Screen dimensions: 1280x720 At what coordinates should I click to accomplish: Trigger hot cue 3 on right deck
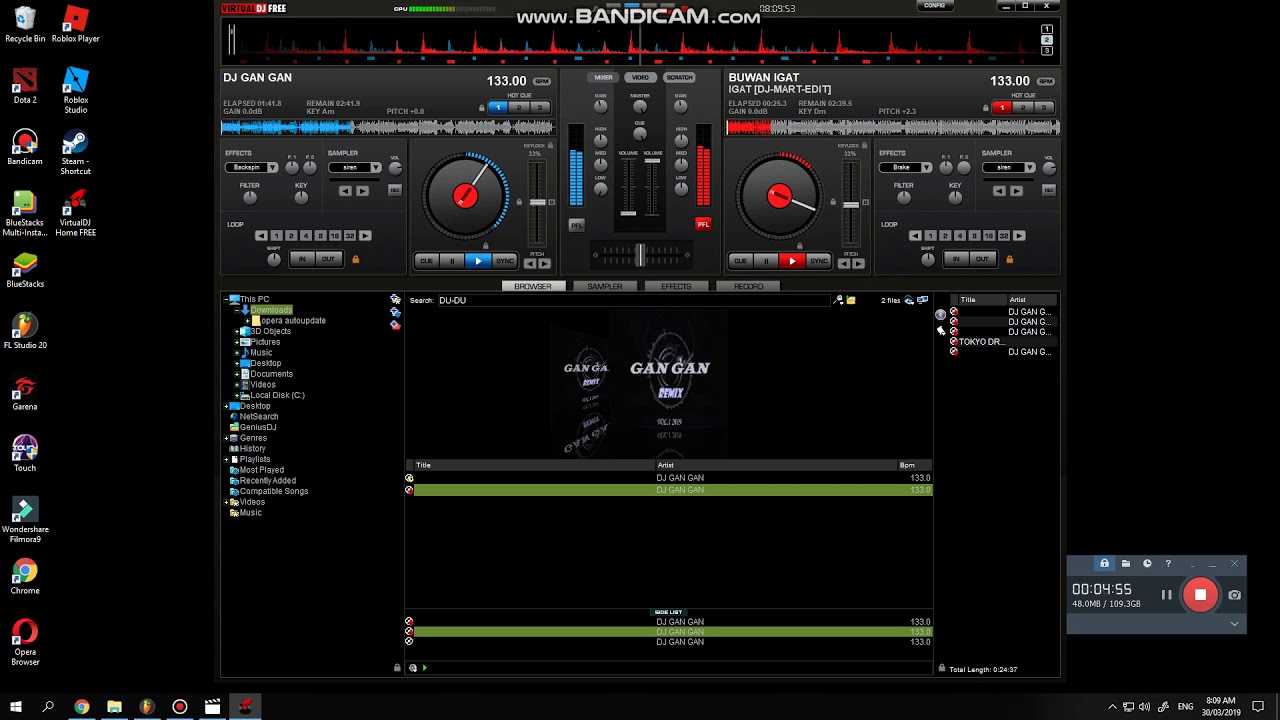coord(1042,107)
